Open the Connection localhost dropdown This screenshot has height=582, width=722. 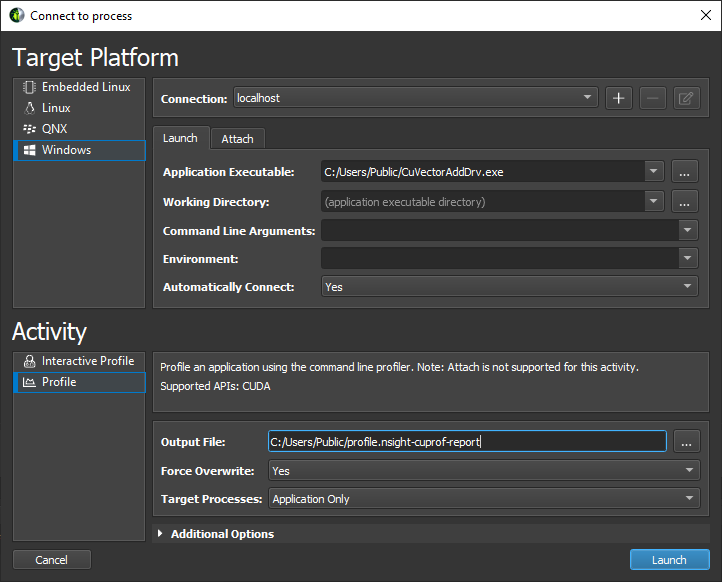pos(415,98)
